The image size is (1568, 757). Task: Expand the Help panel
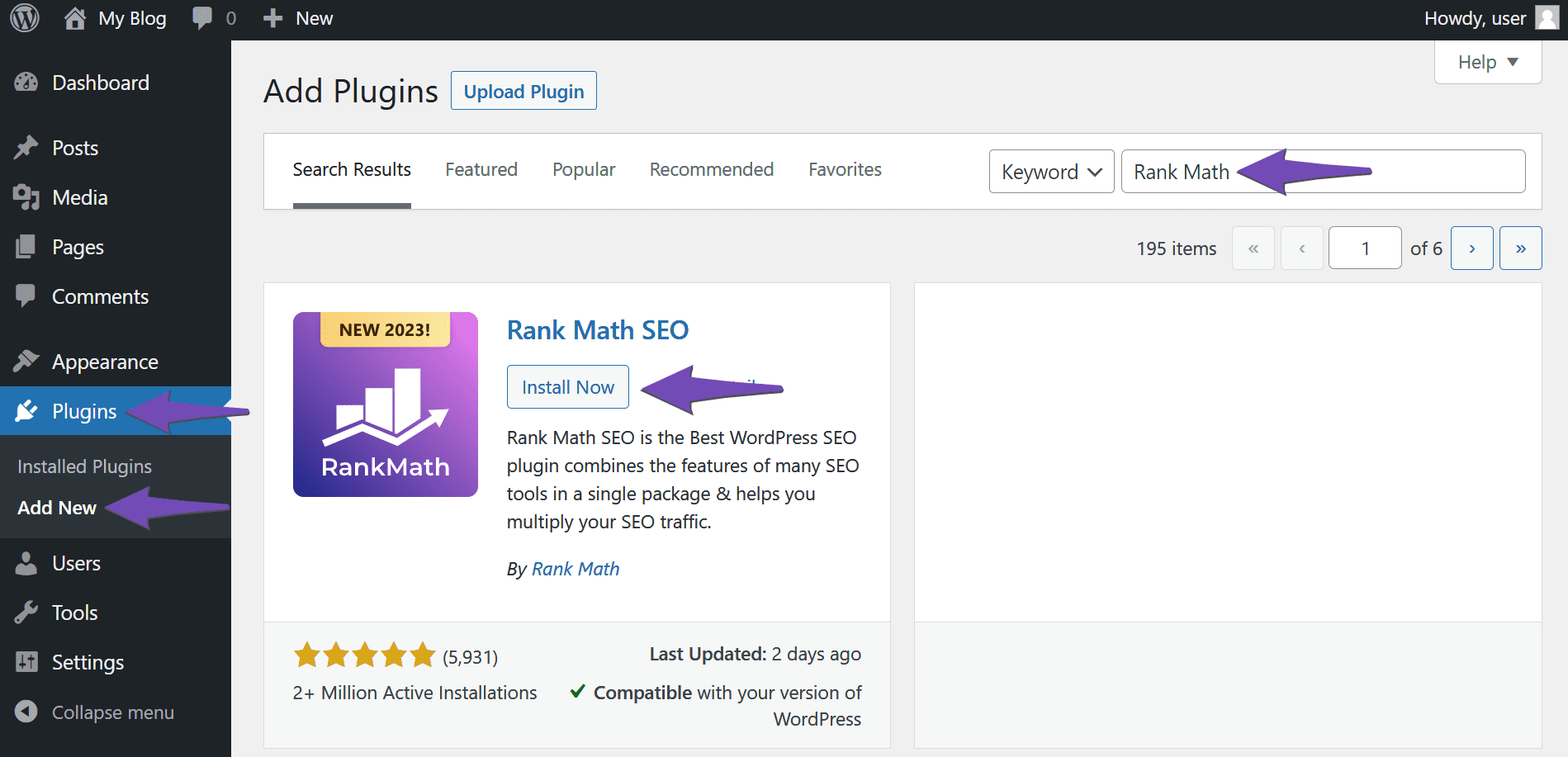click(x=1488, y=62)
